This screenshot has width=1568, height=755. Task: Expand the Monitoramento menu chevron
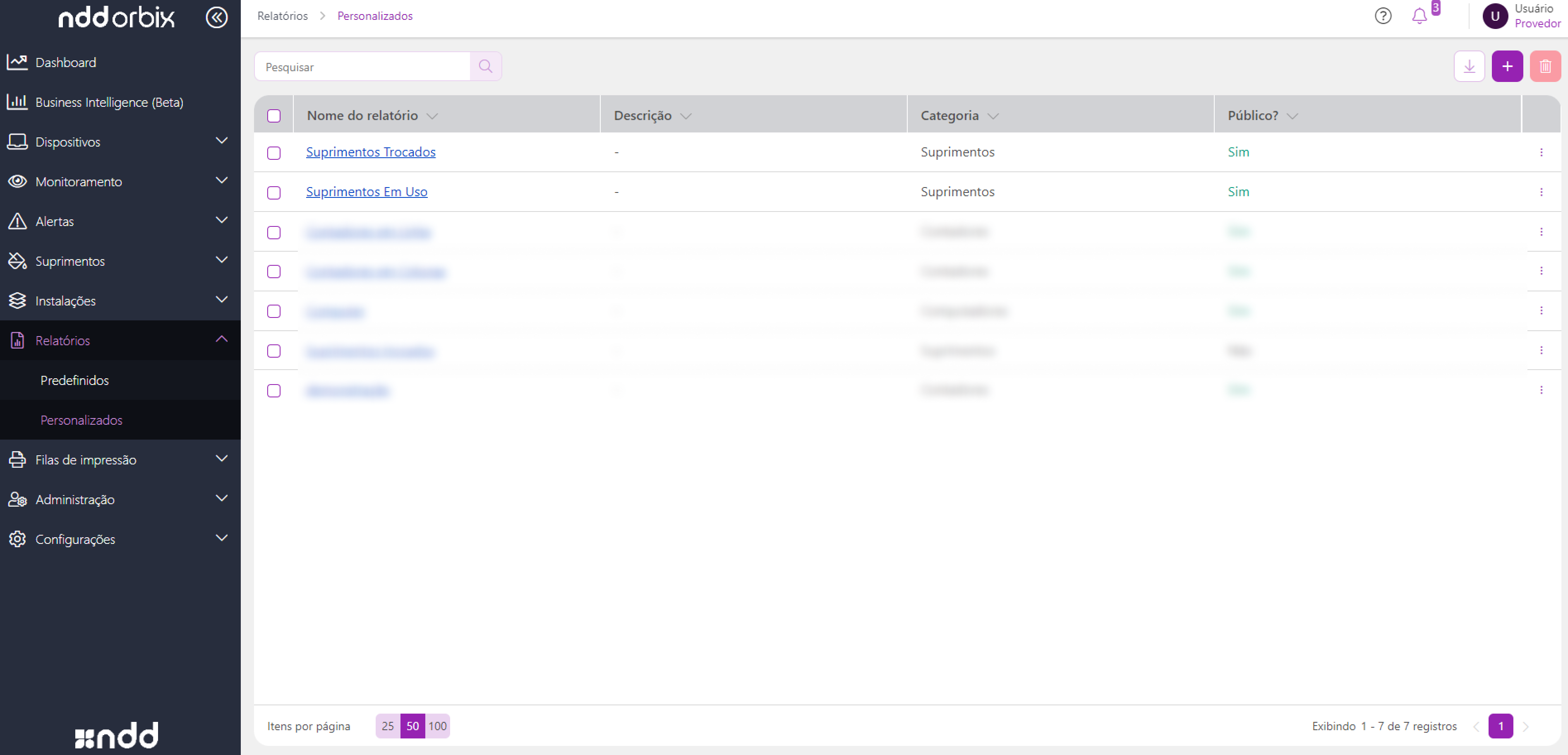click(222, 180)
